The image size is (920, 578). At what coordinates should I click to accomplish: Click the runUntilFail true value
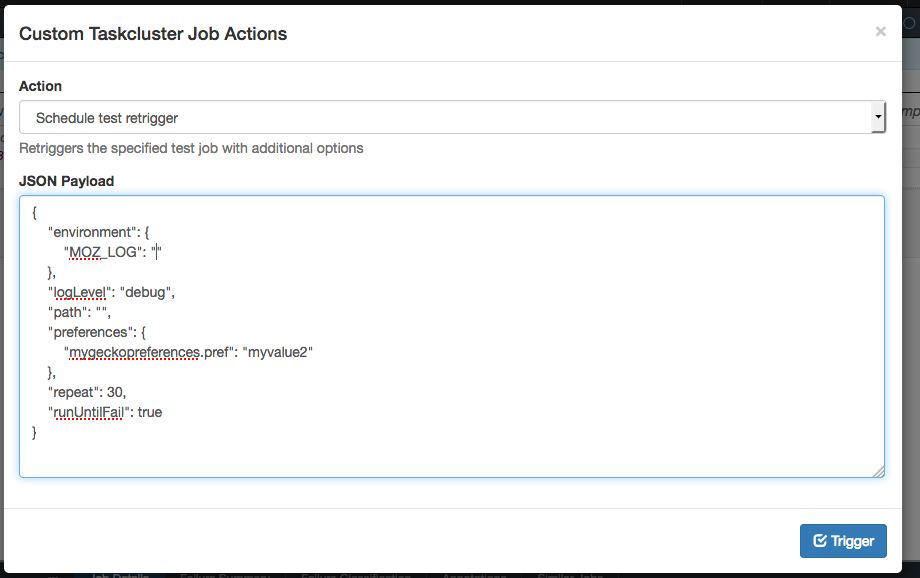(149, 412)
